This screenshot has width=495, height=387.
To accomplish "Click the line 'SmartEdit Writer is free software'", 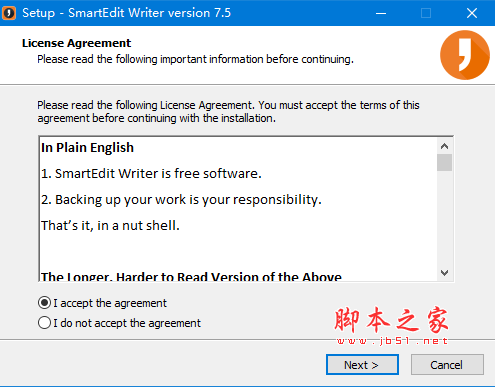I will [151, 174].
